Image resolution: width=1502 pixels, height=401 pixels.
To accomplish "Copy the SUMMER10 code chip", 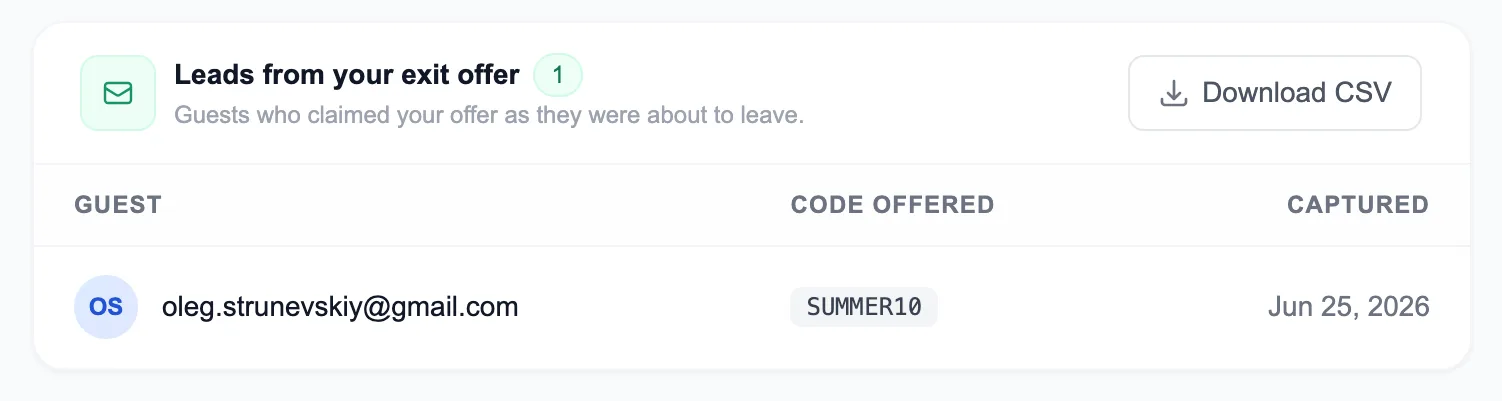I will (864, 307).
